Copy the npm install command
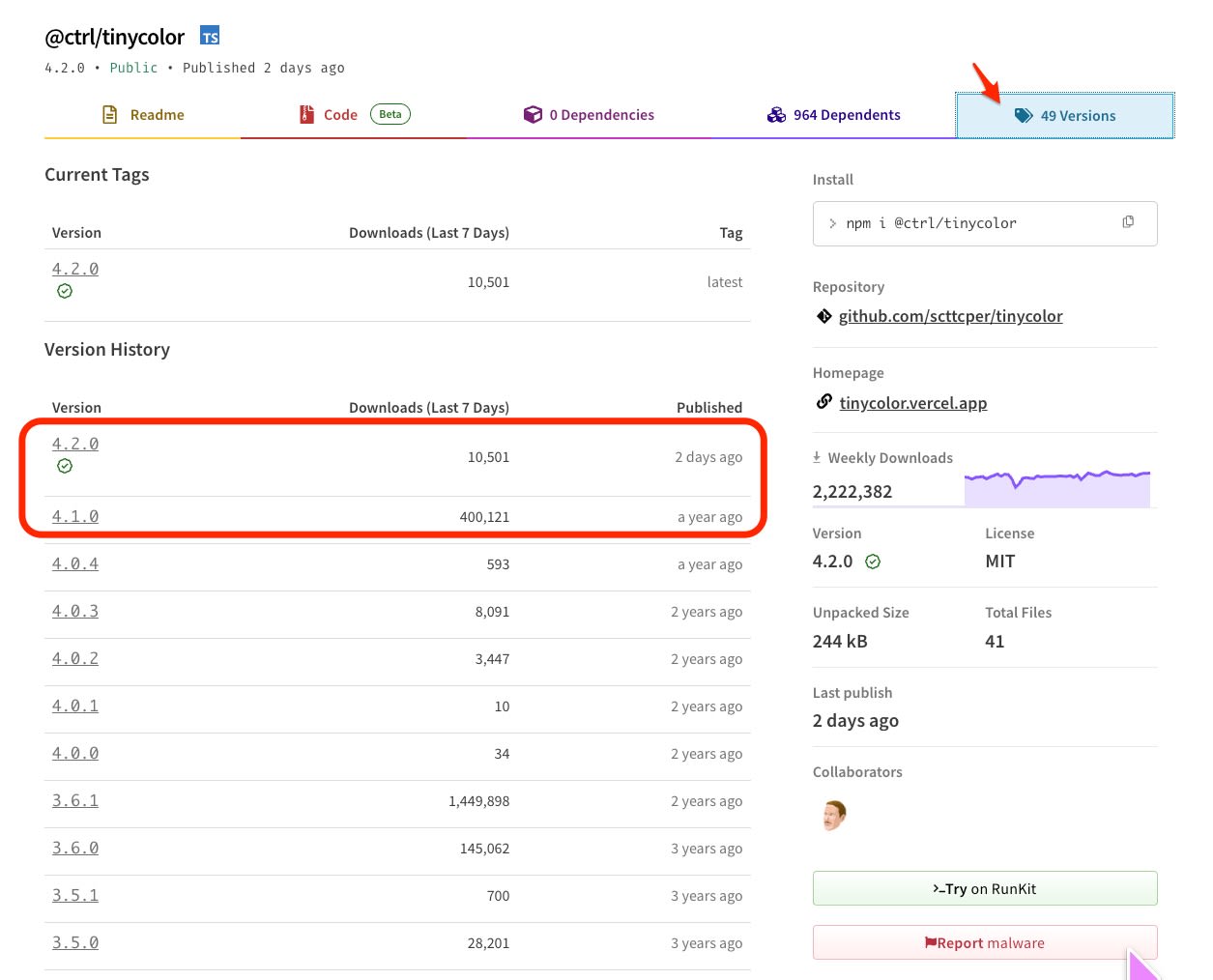Viewport: 1213px width, 980px height. [1128, 222]
